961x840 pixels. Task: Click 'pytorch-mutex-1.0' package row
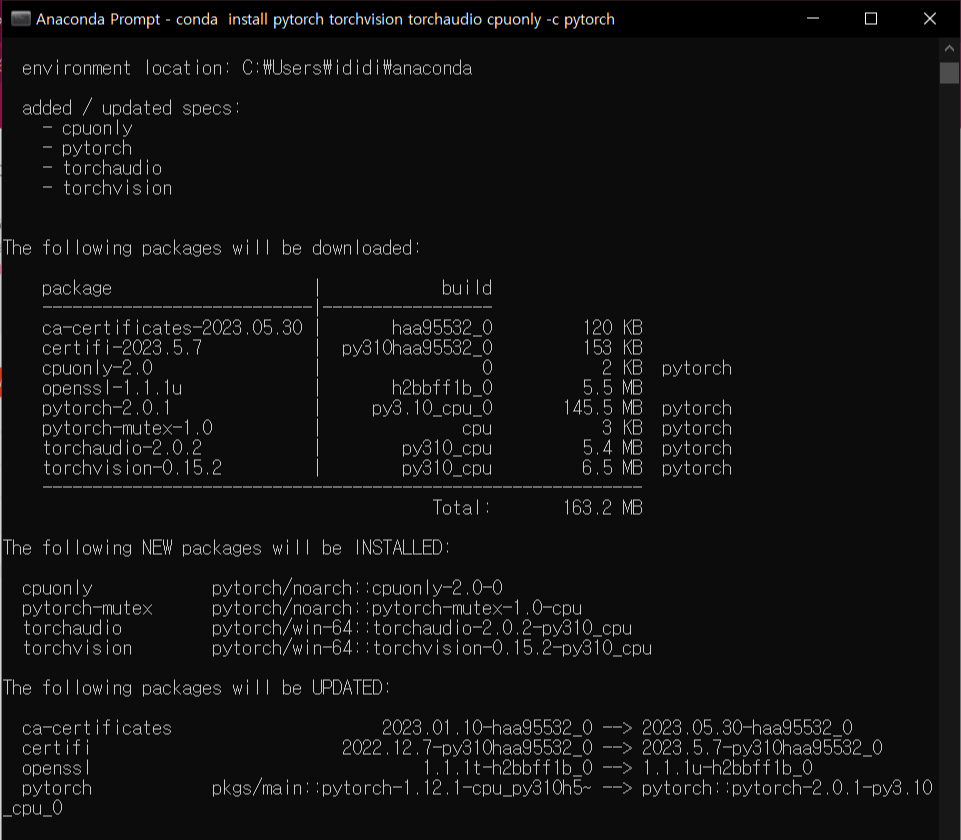click(x=387, y=428)
